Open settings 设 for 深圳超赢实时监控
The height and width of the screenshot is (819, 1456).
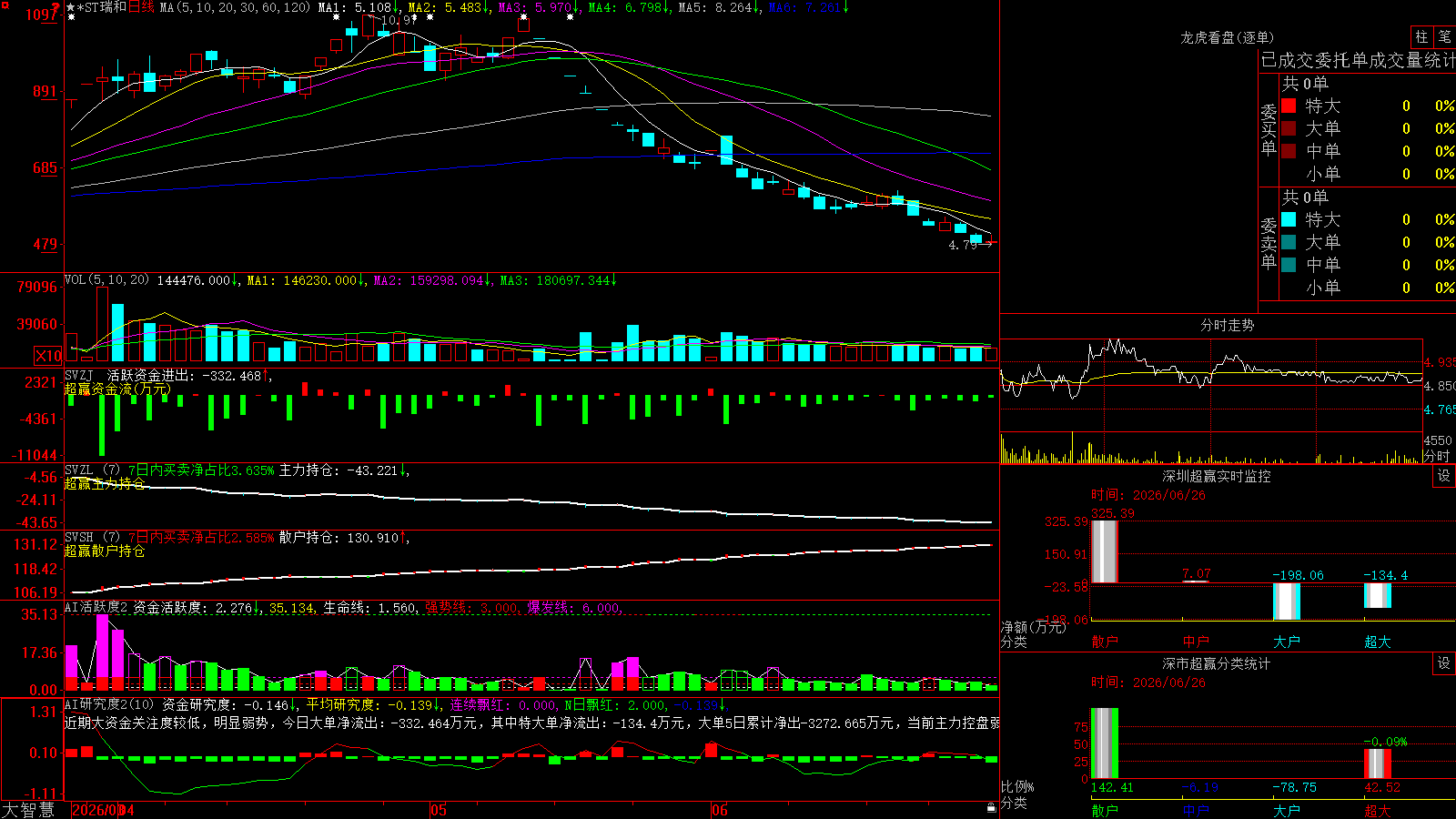click(1444, 476)
